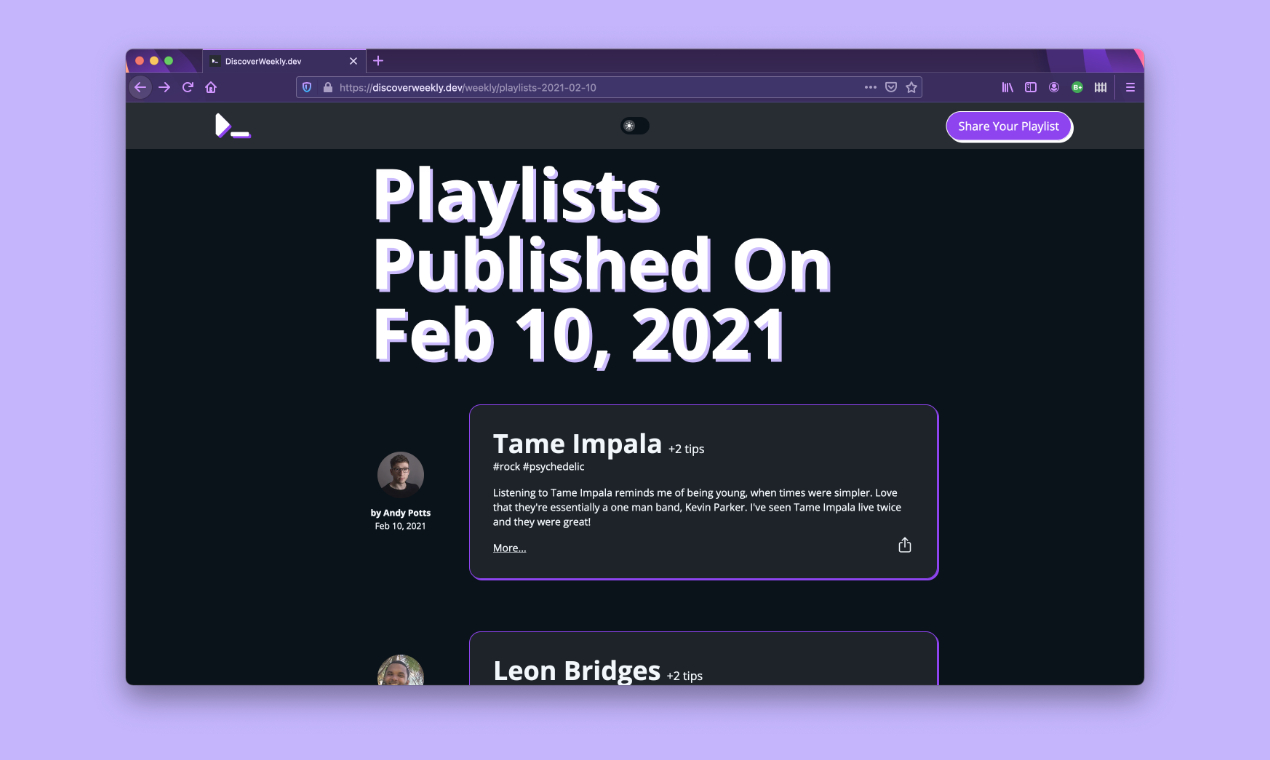
Task: Open the Firefox hamburger menu
Action: pos(1130,87)
